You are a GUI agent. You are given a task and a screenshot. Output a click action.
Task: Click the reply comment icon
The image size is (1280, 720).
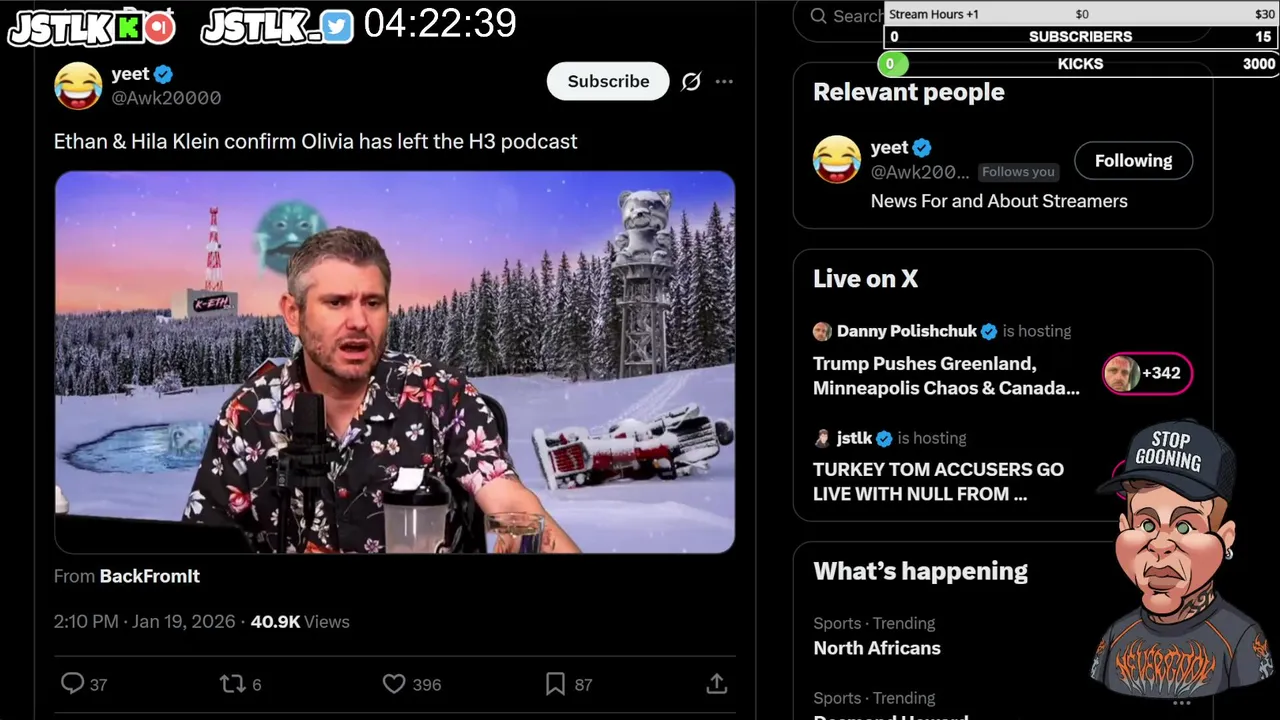pos(72,683)
